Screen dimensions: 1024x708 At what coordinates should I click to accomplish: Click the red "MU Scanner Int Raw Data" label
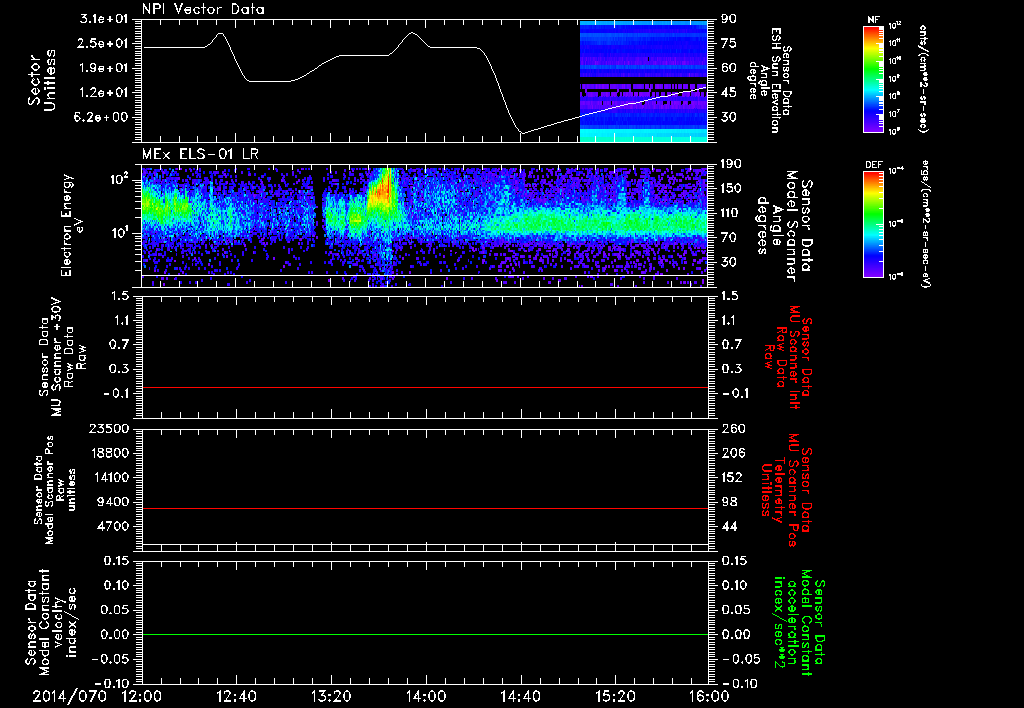pyautogui.click(x=788, y=357)
